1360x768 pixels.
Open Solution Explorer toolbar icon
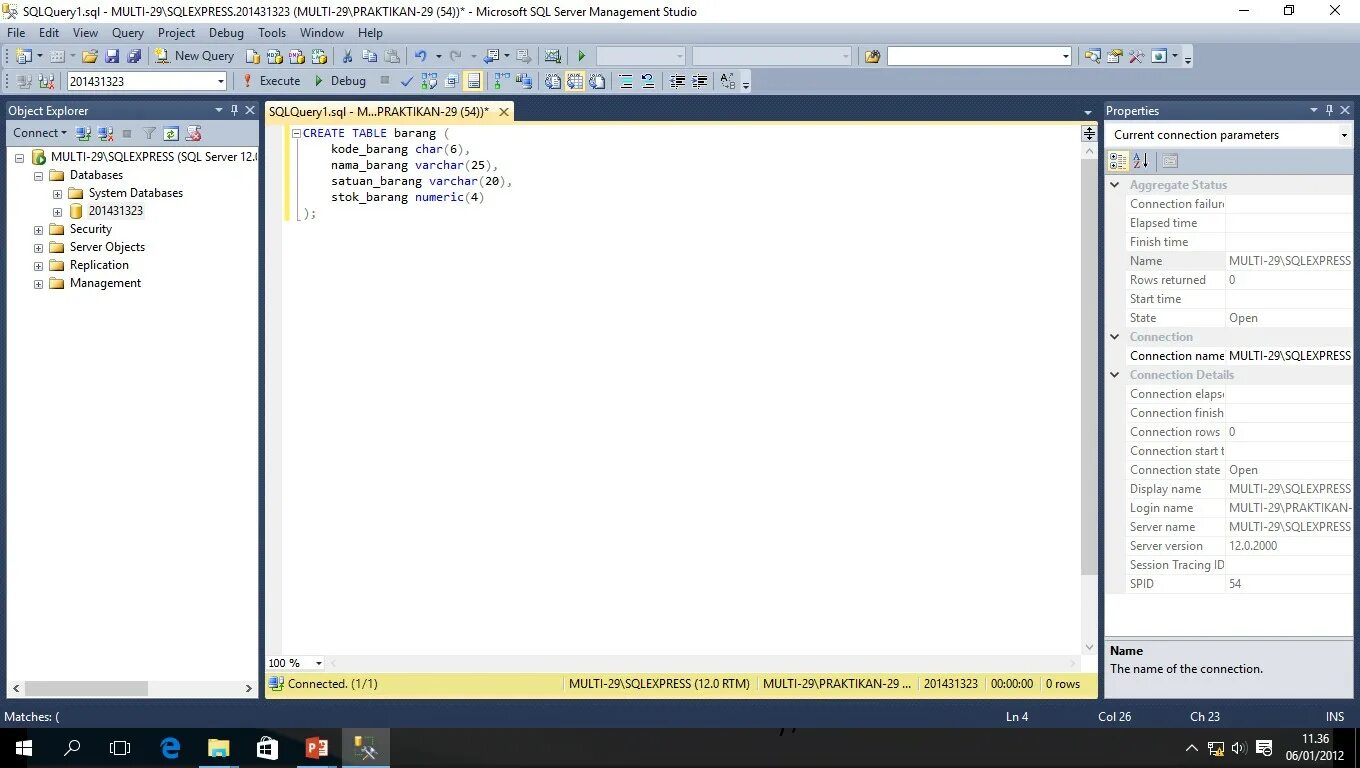pos(1093,56)
